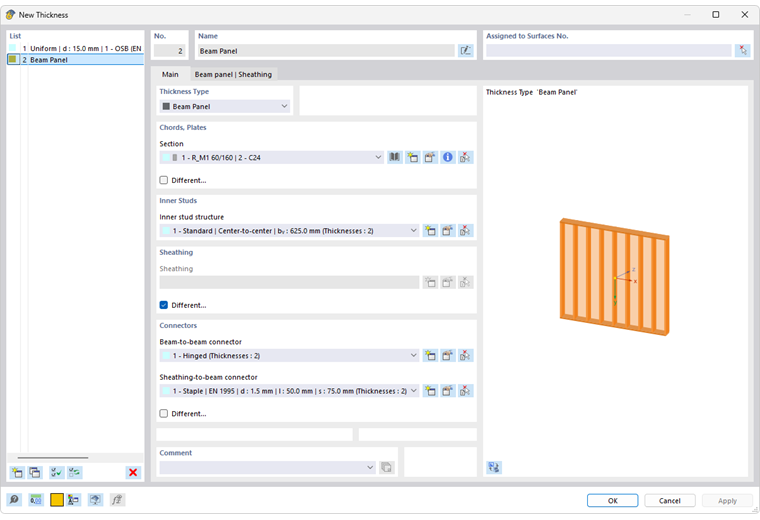
Task: Switch to the Main tab
Action: (x=170, y=74)
